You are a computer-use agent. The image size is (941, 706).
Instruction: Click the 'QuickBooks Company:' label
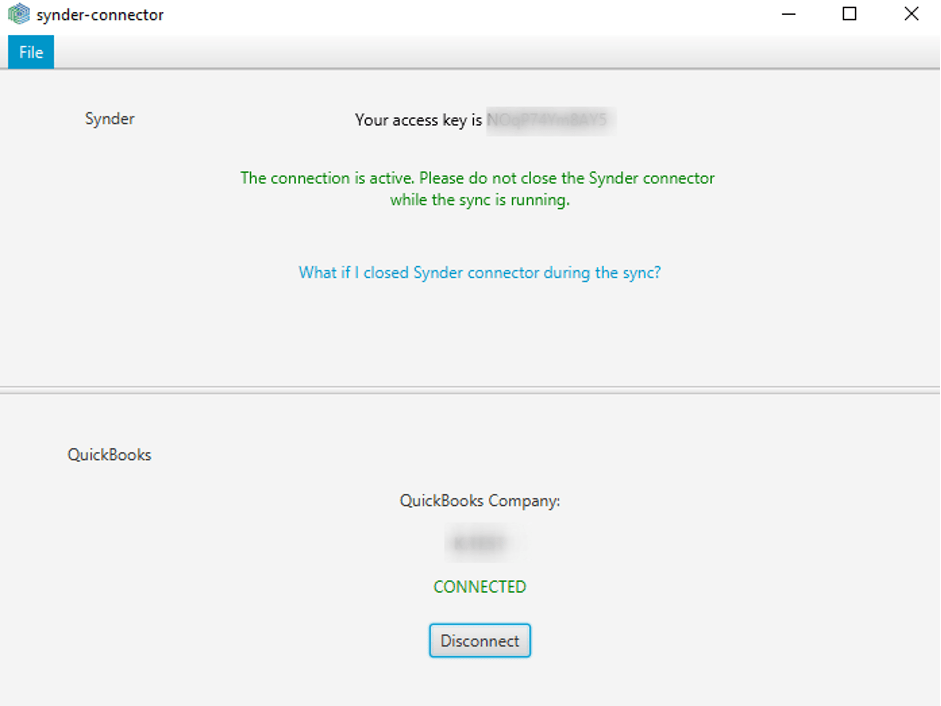coord(480,501)
